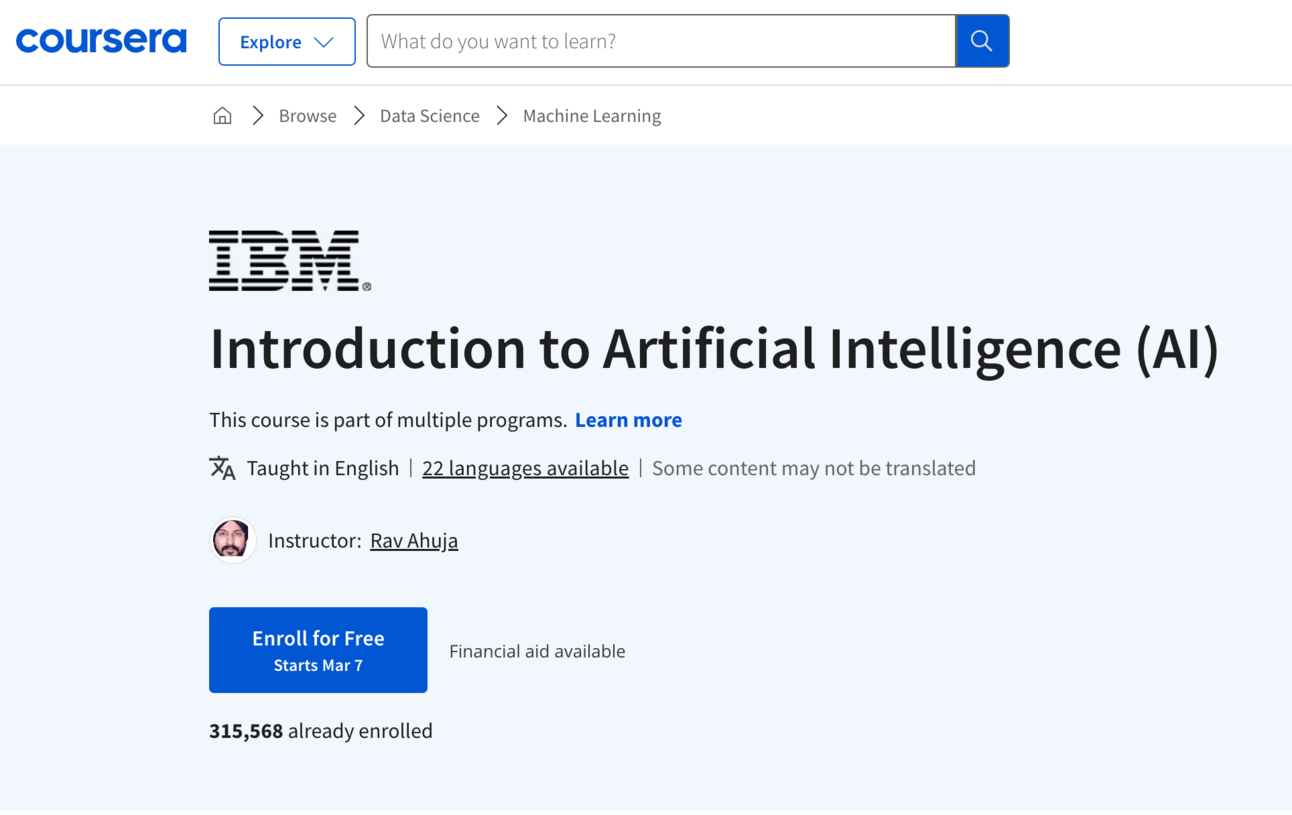Click the chevron after Browse breadcrumb

pyautogui.click(x=359, y=116)
